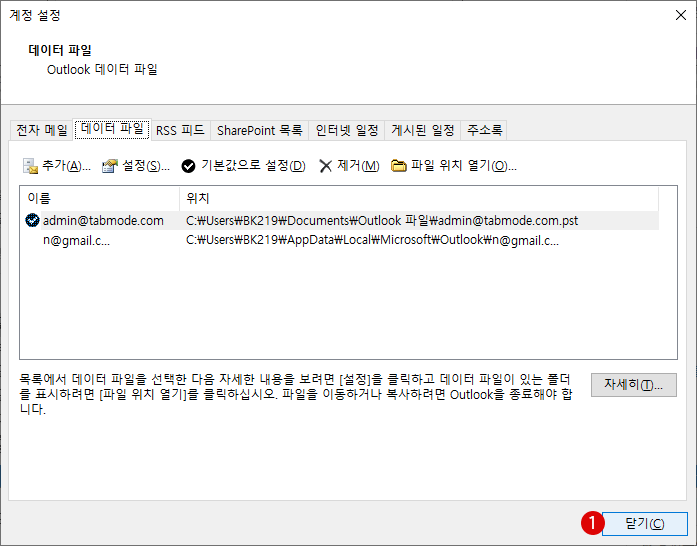Screen dimensions: 697x546
Task: Click default checkmark icon beside admin@tabmode.com
Action: pyautogui.click(x=32, y=220)
